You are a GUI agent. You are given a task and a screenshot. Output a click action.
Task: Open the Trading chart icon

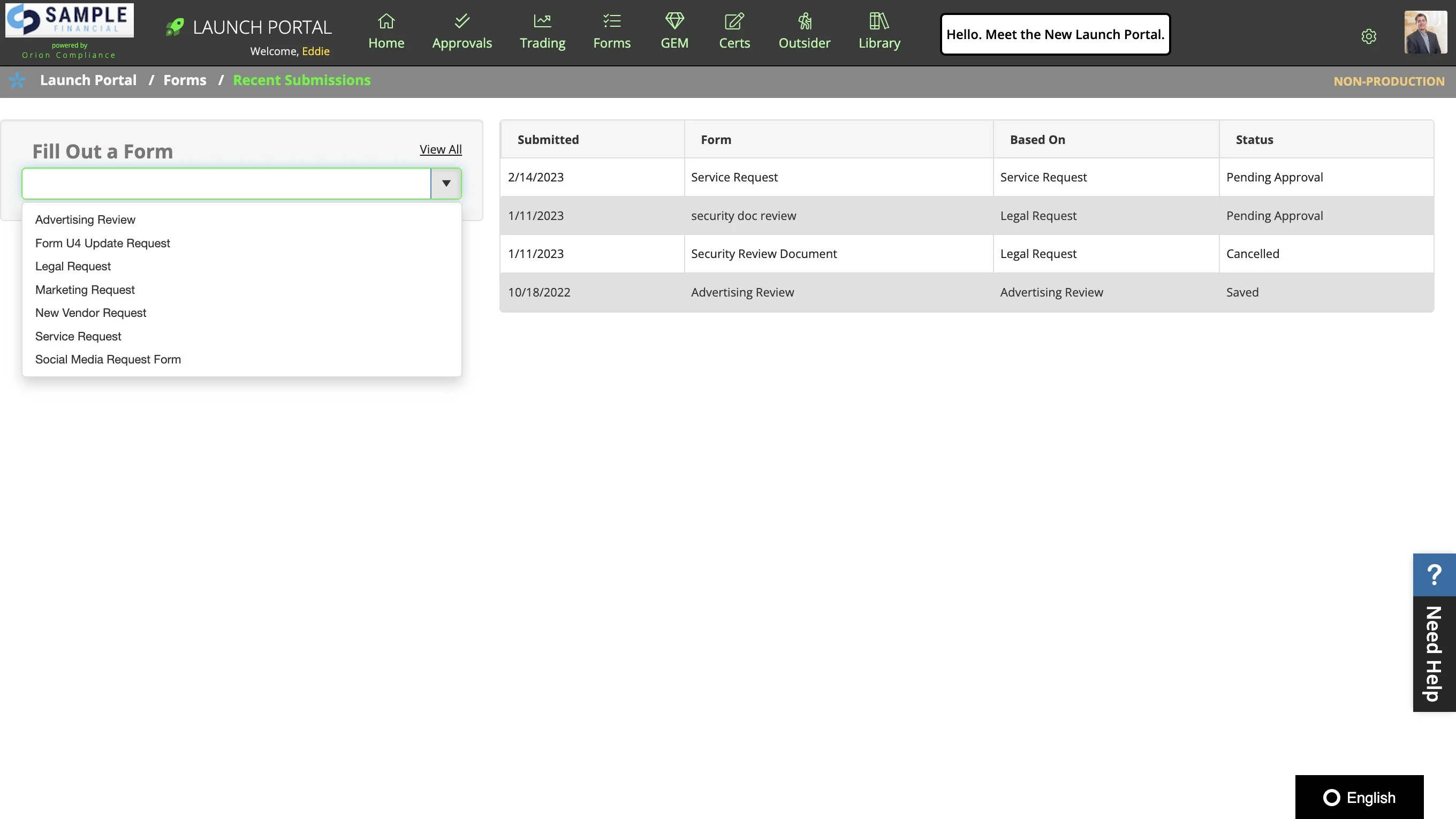tap(542, 21)
